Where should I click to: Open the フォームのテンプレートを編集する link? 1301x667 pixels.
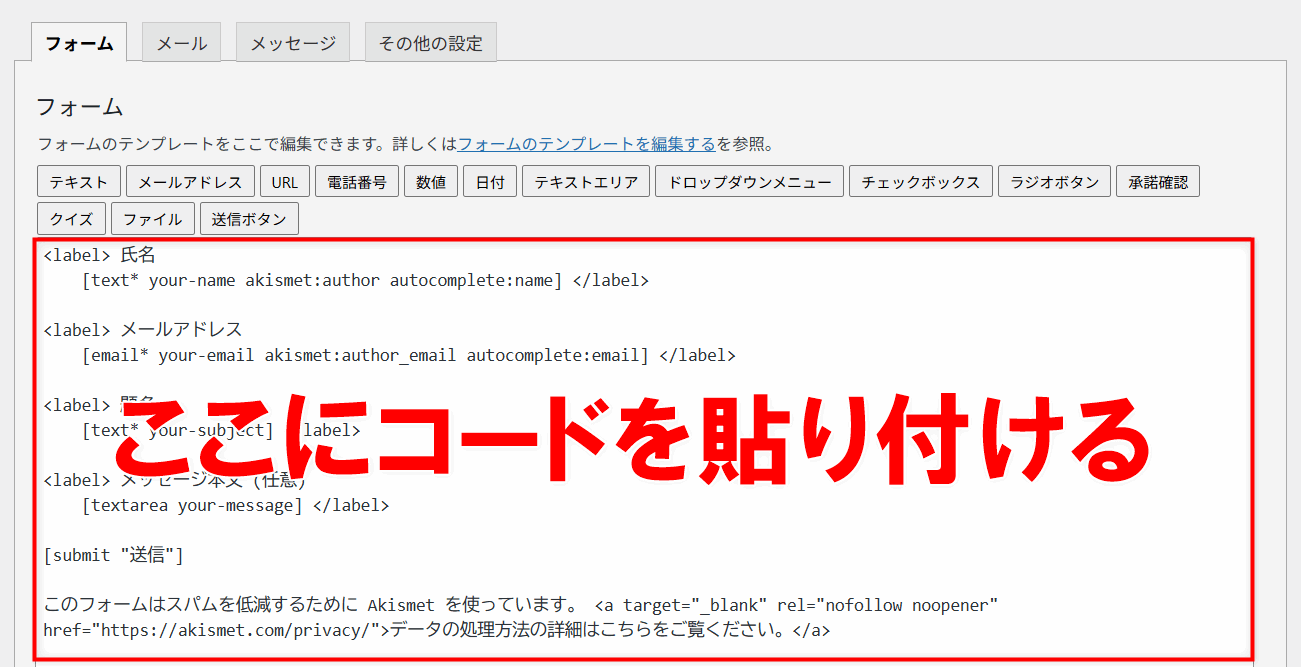click(x=587, y=144)
